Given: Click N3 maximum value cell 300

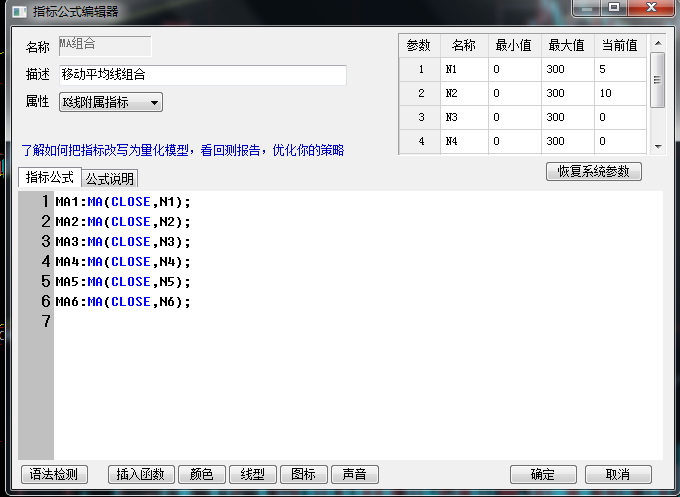Looking at the screenshot, I should click(568, 117).
